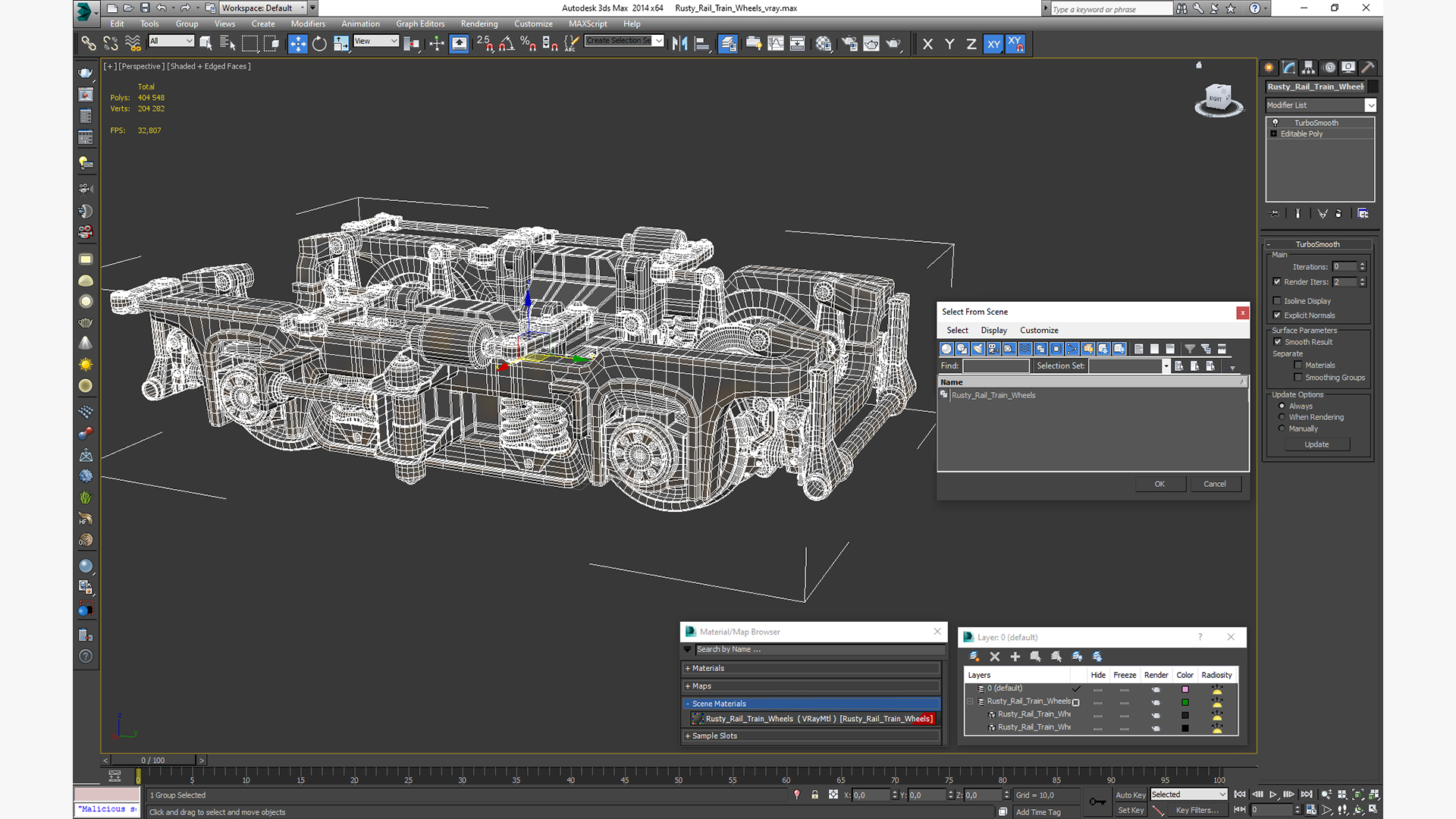Screen dimensions: 1456x819
Task: Select the When Rendering radio button
Action: pyautogui.click(x=1282, y=417)
